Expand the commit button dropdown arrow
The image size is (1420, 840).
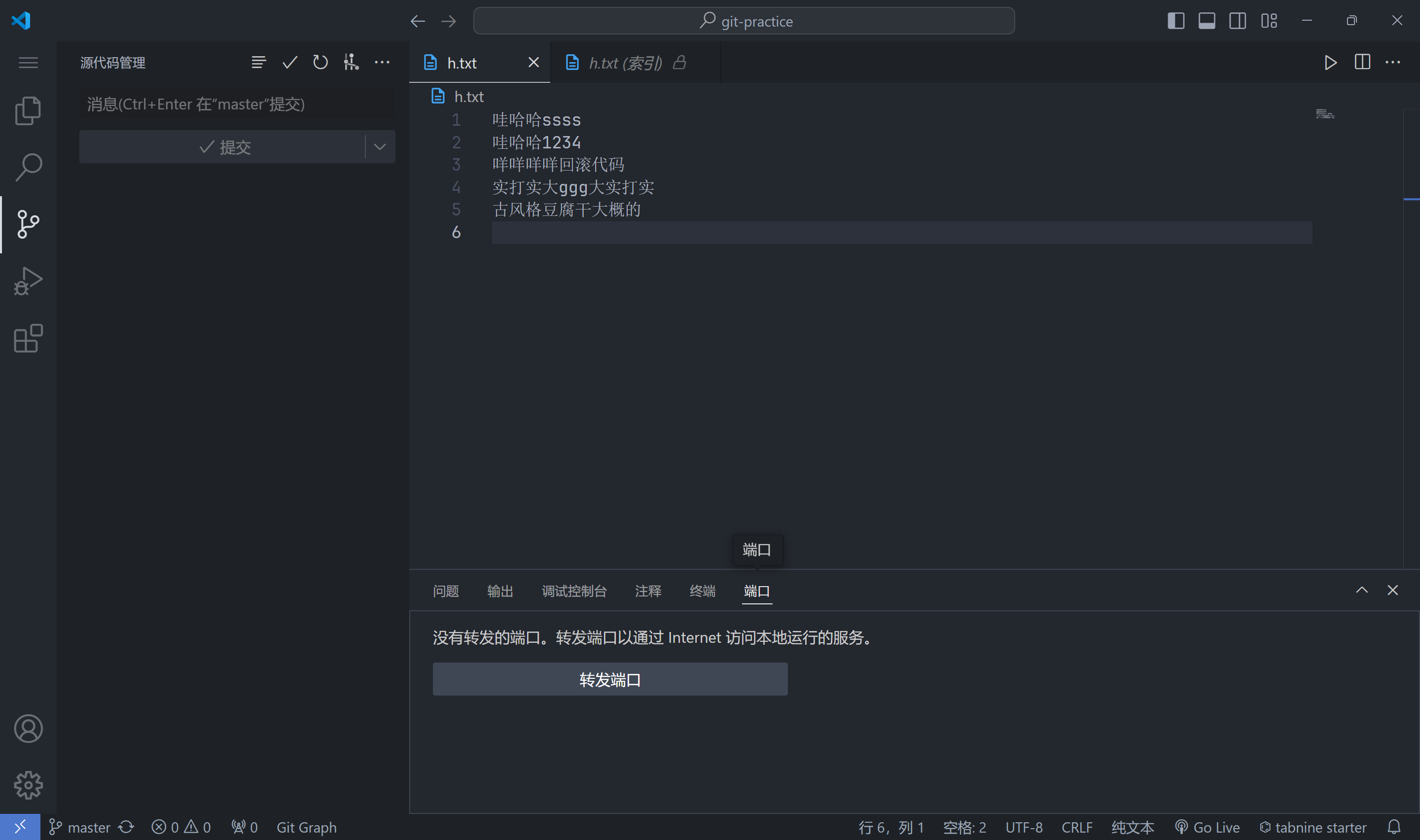pos(380,147)
